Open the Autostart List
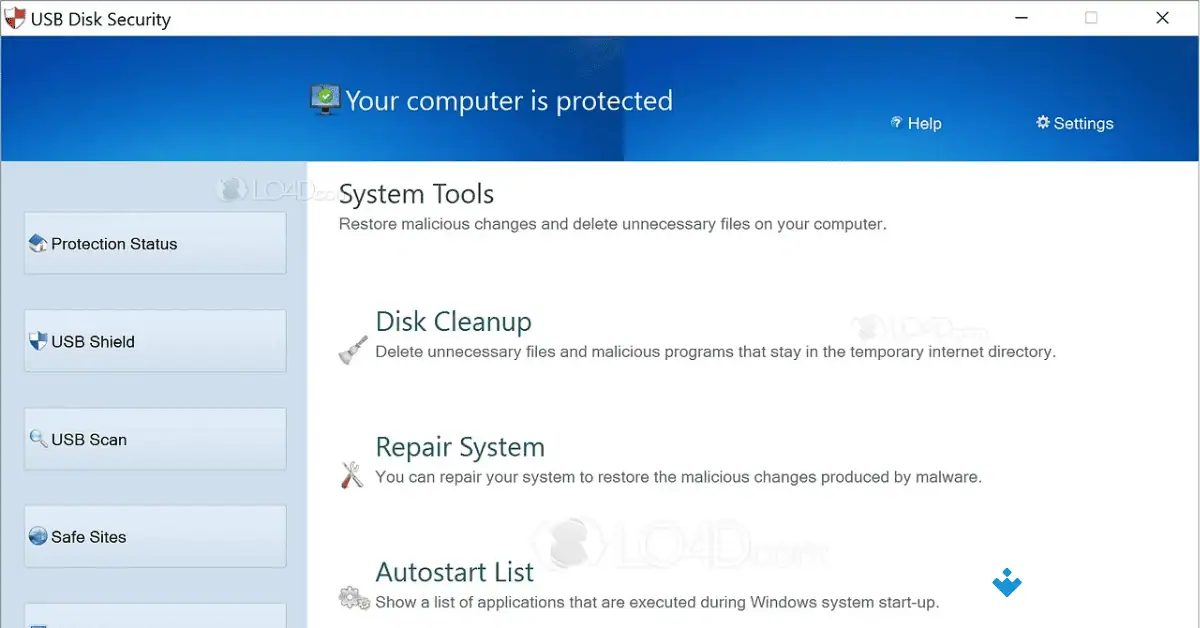This screenshot has height=628, width=1200. [x=454, y=571]
